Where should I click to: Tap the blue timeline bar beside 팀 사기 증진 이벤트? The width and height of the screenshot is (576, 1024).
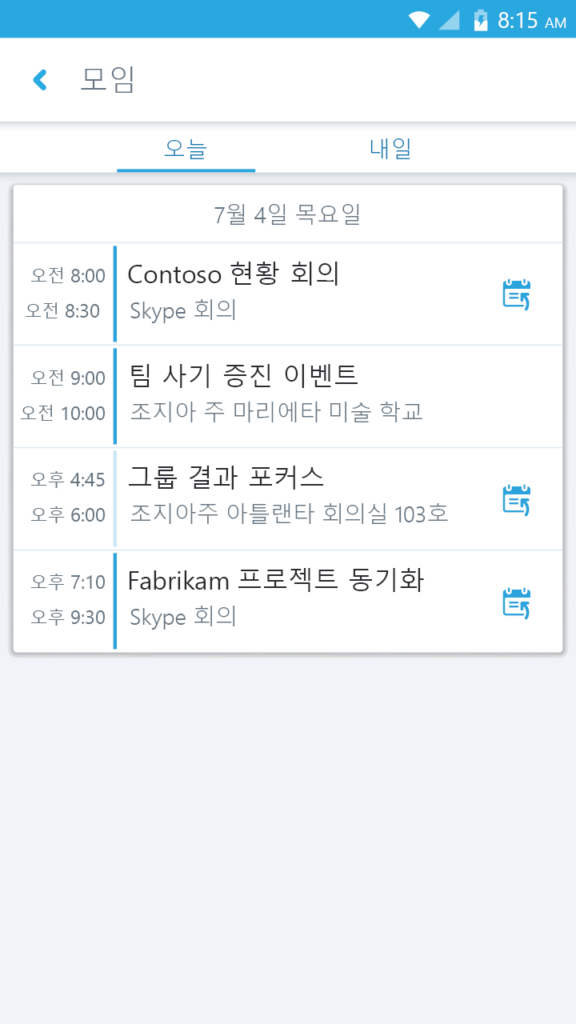[x=116, y=394]
